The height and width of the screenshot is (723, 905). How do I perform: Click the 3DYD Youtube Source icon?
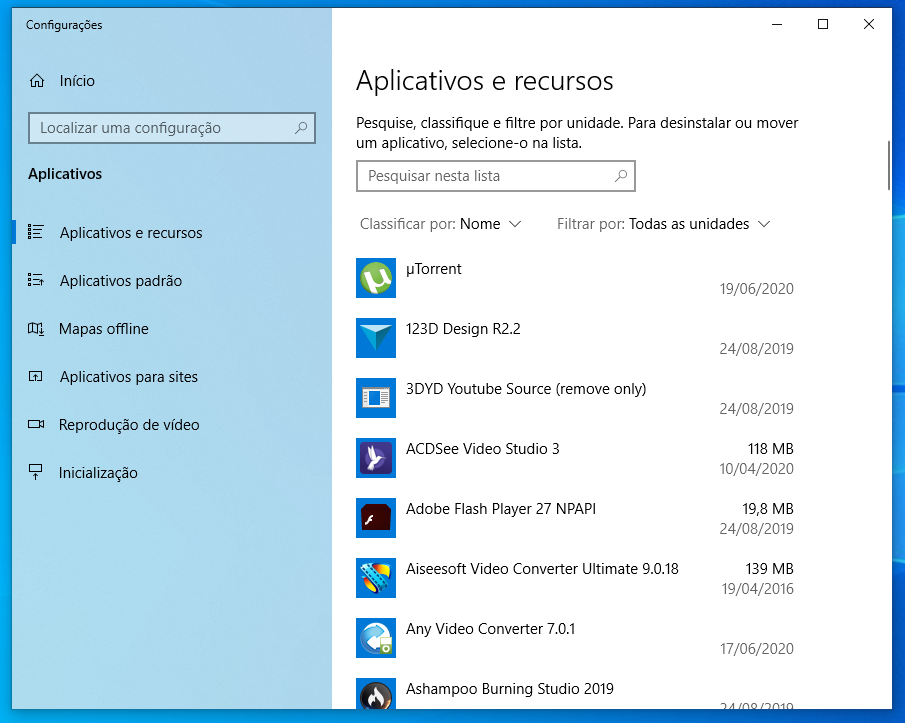[376, 398]
